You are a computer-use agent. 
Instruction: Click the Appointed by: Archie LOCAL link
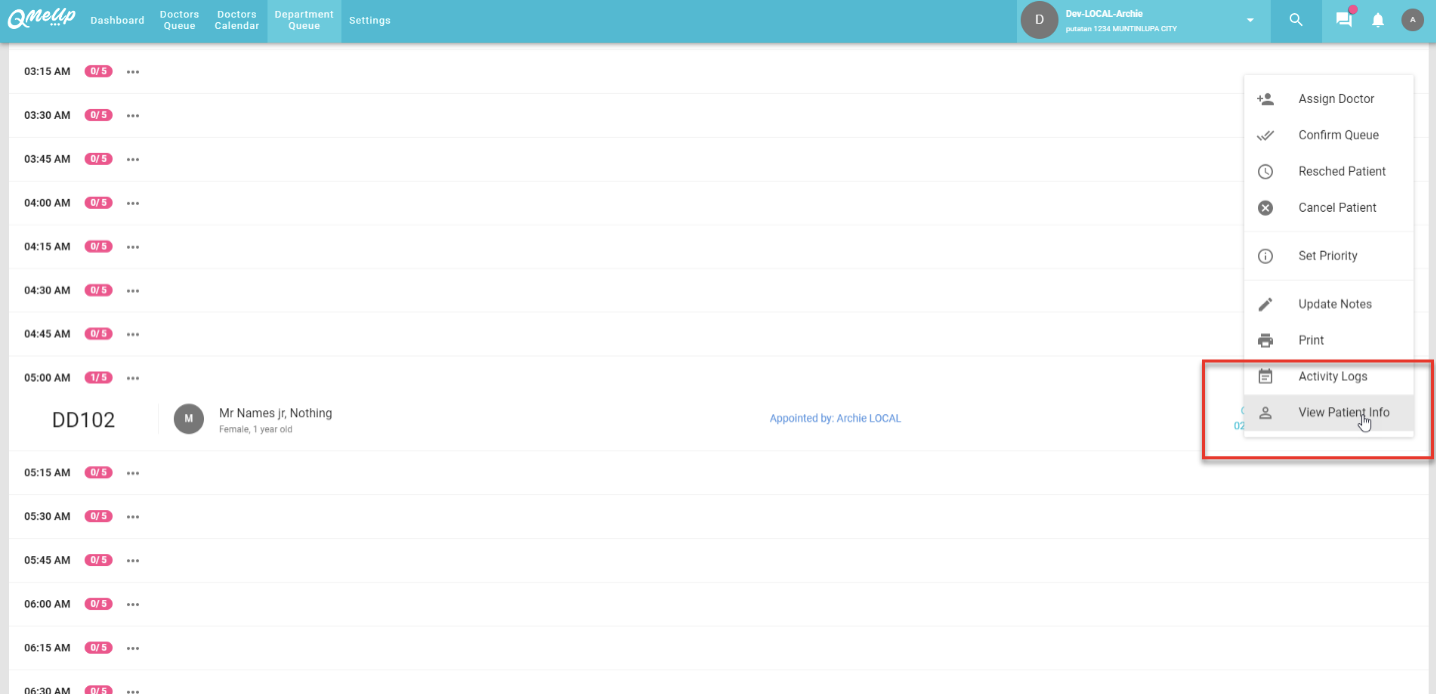click(835, 418)
